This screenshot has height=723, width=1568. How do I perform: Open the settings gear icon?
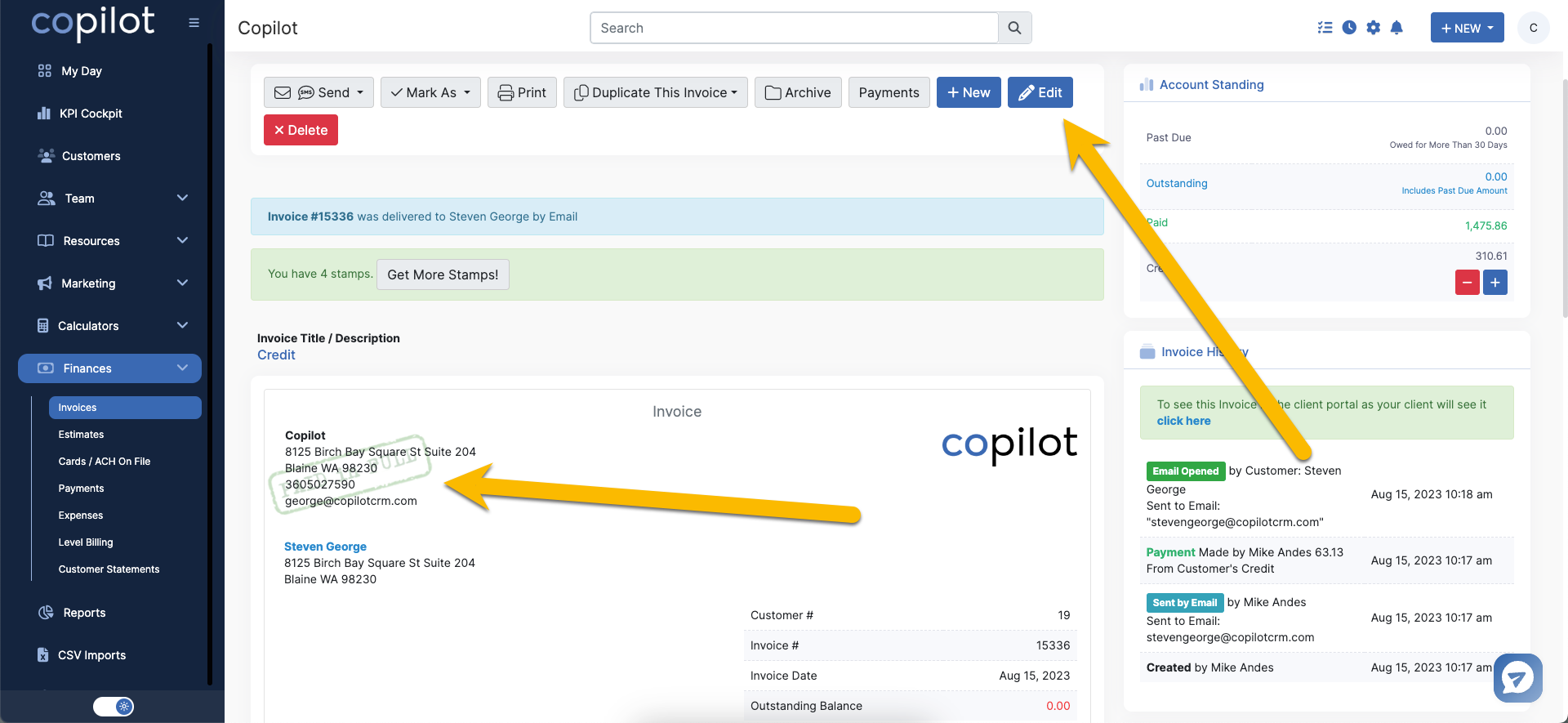1373,28
